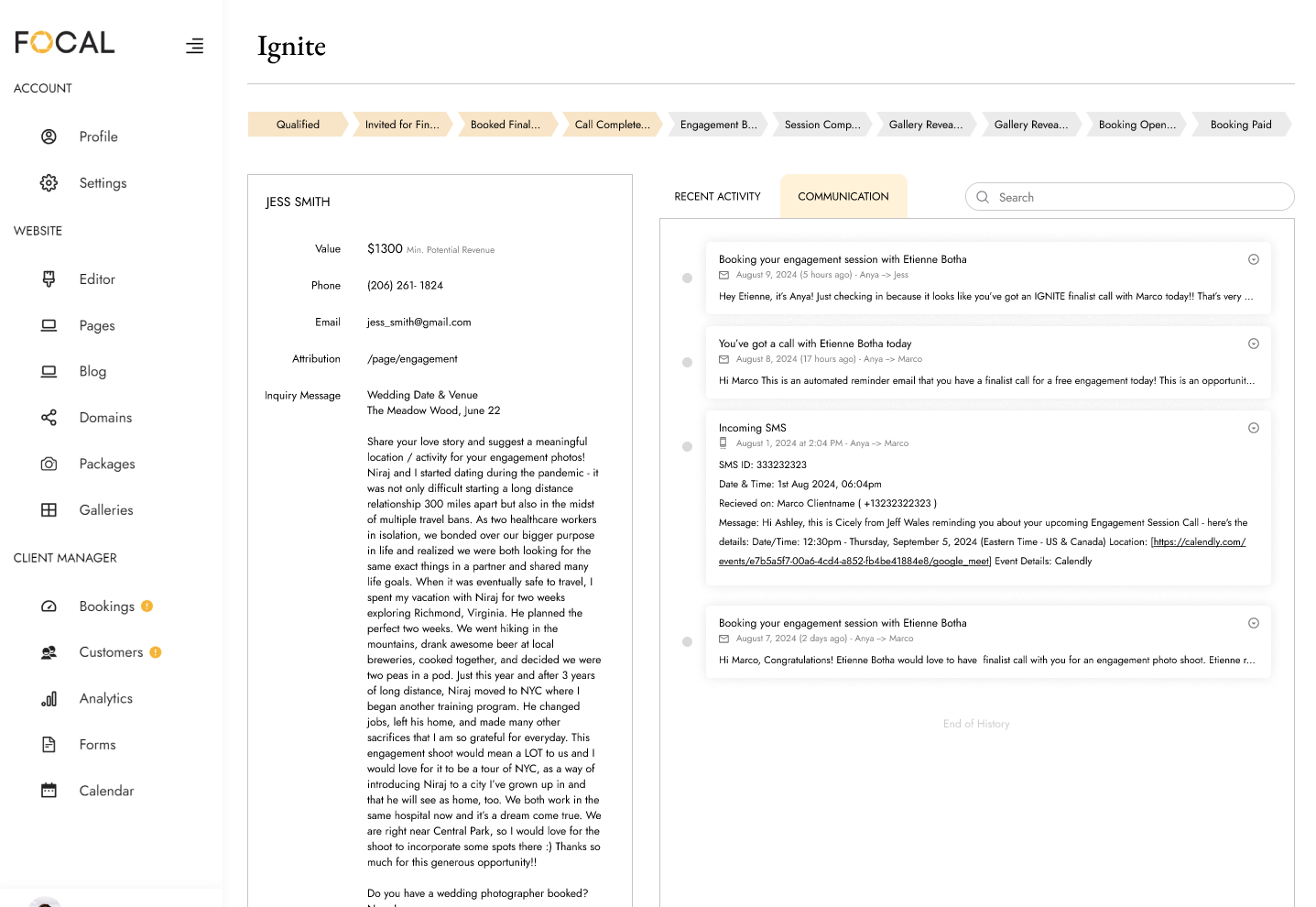1316x907 pixels.
Task: Click the Pages laptop icon
Action: tap(49, 325)
